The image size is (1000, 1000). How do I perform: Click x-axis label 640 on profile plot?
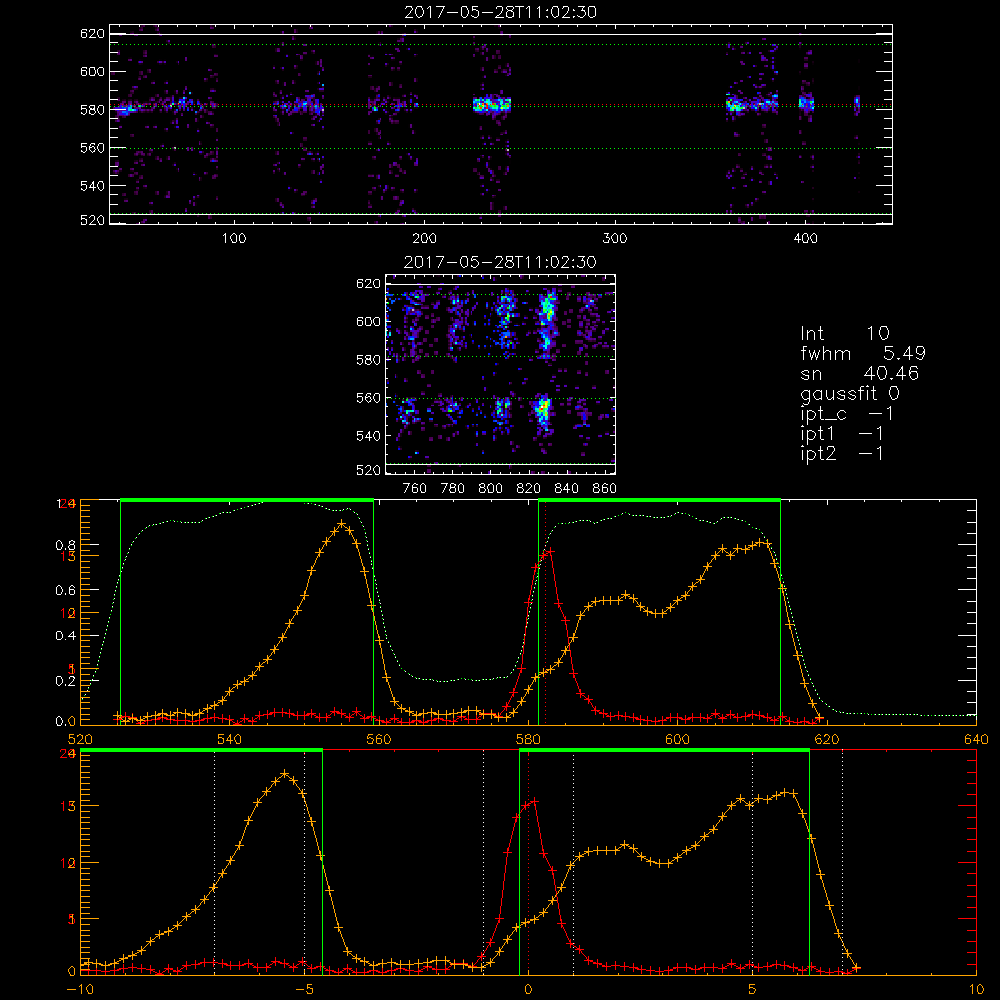pos(976,739)
